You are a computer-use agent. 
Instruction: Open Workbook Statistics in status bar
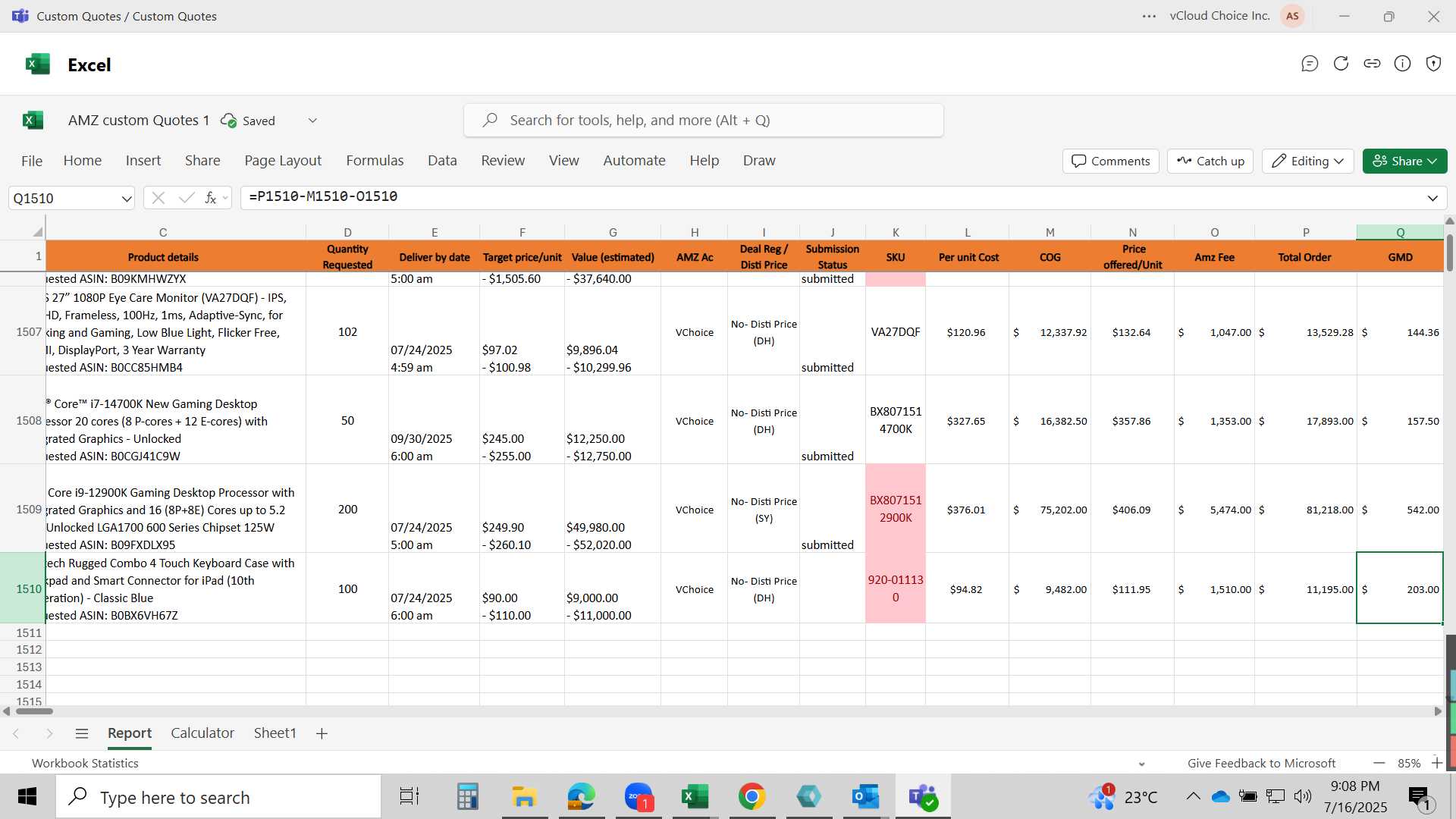point(85,764)
